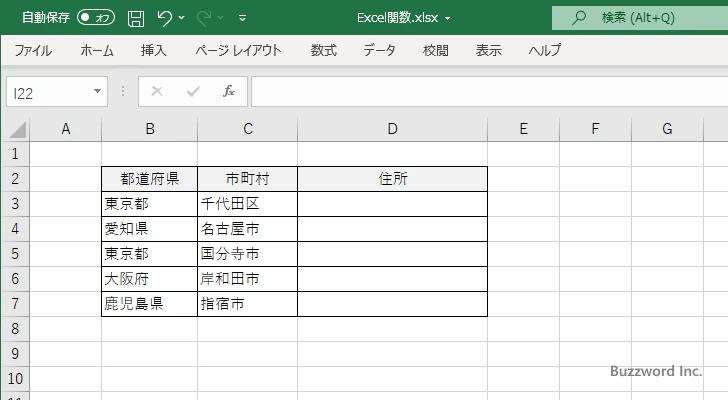Open the Undo history dropdown arrow
This screenshot has width=728, height=400.
click(182, 18)
